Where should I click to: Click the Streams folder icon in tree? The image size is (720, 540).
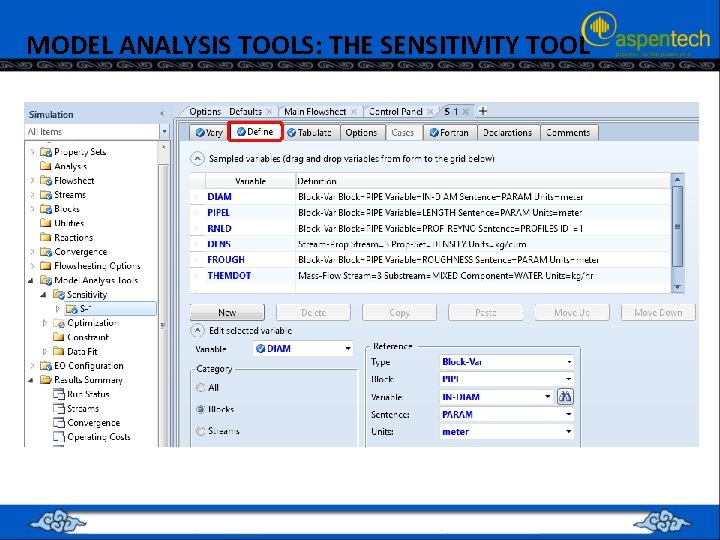45,195
